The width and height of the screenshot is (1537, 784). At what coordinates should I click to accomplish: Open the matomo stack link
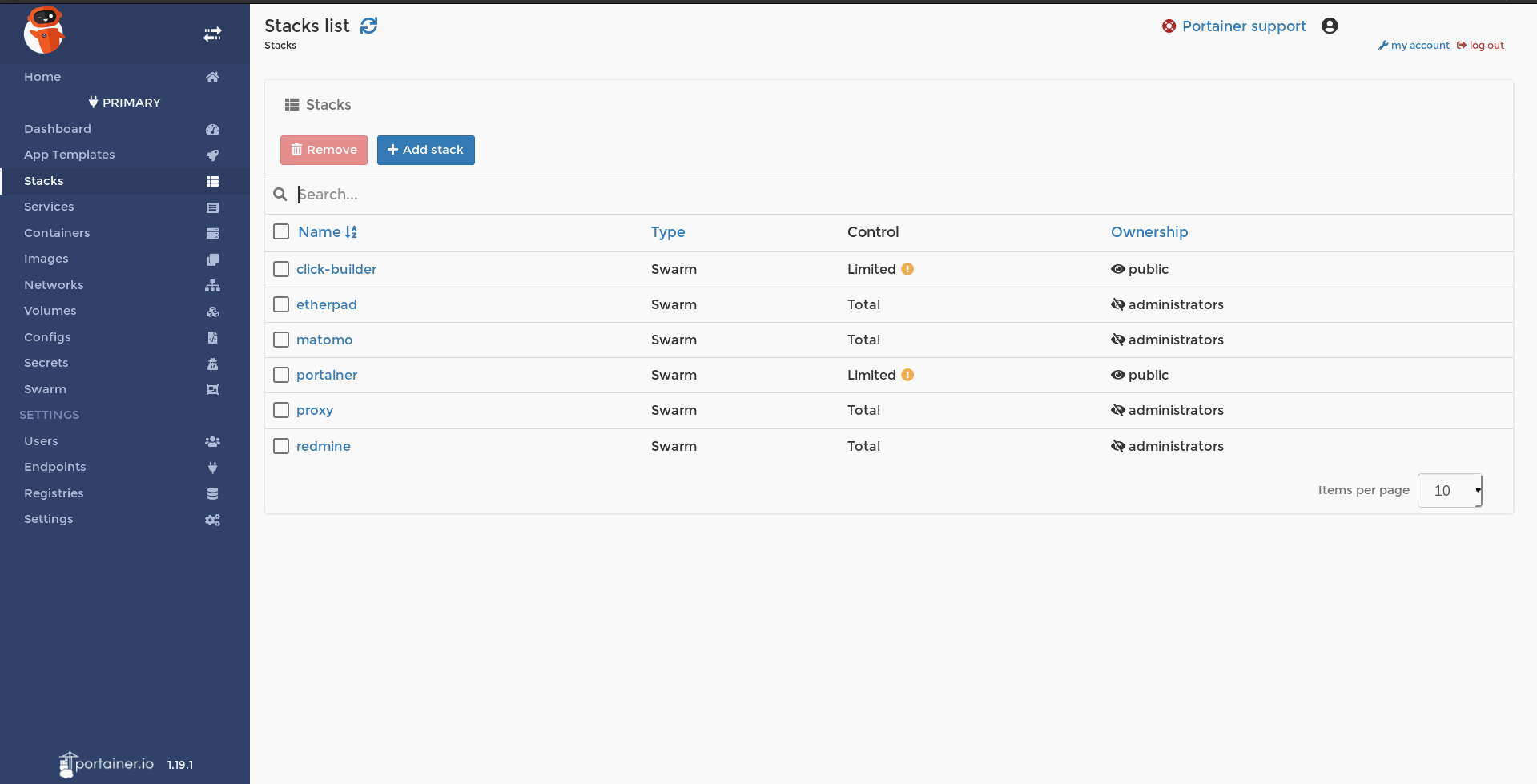pyautogui.click(x=324, y=340)
